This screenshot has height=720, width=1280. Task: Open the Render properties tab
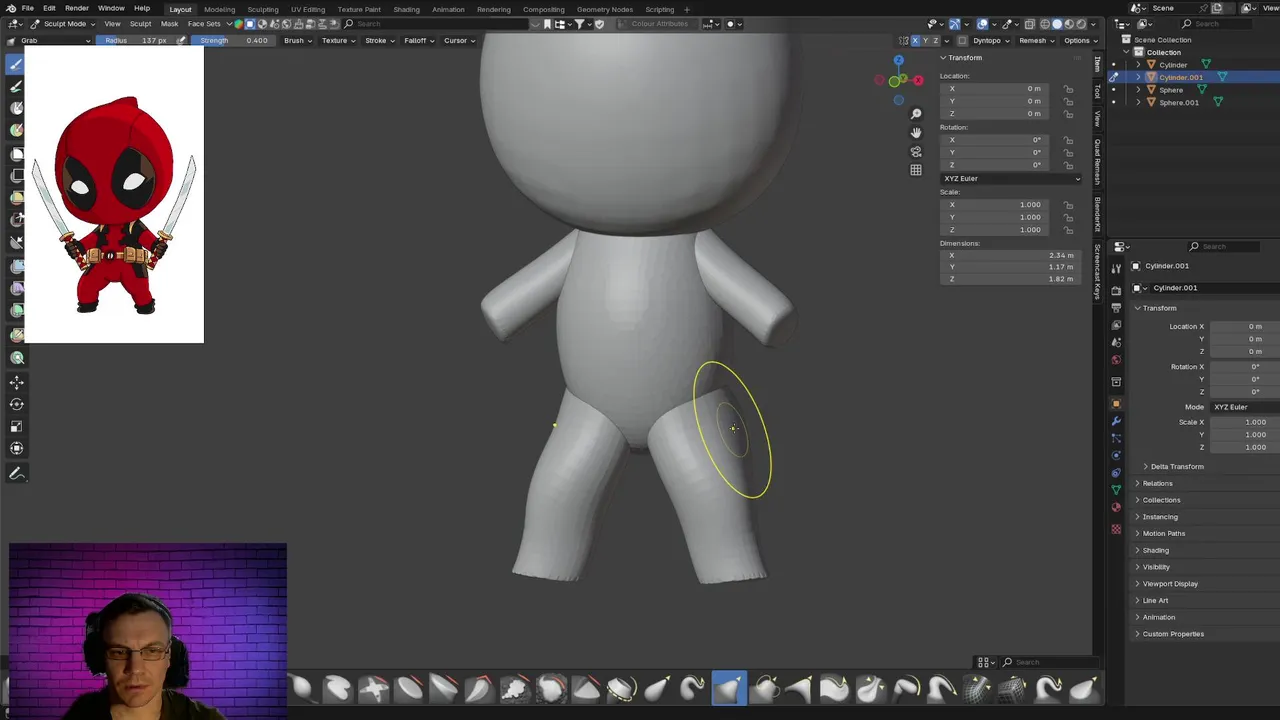1116,290
